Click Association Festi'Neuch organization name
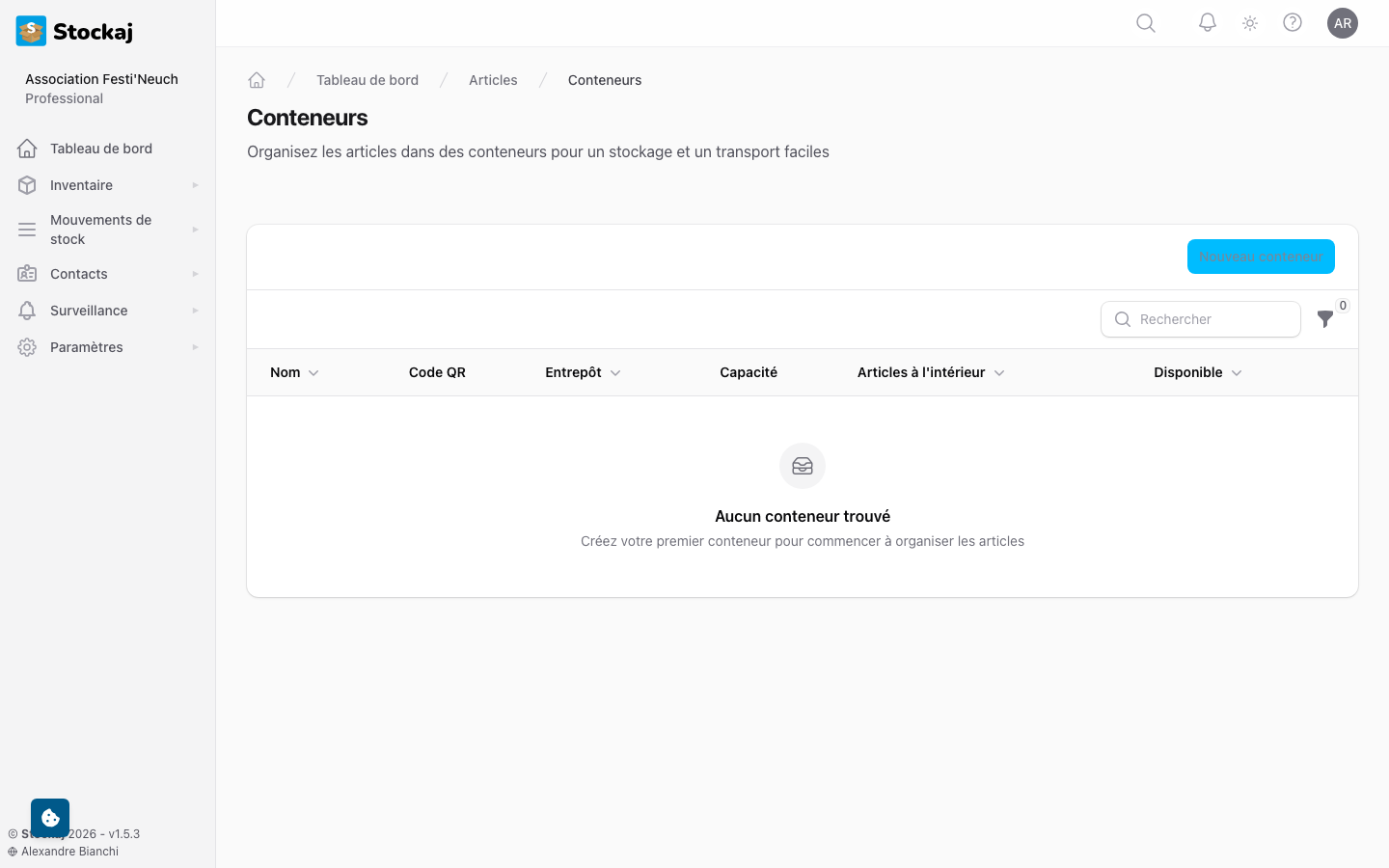The width and height of the screenshot is (1389, 868). [101, 79]
